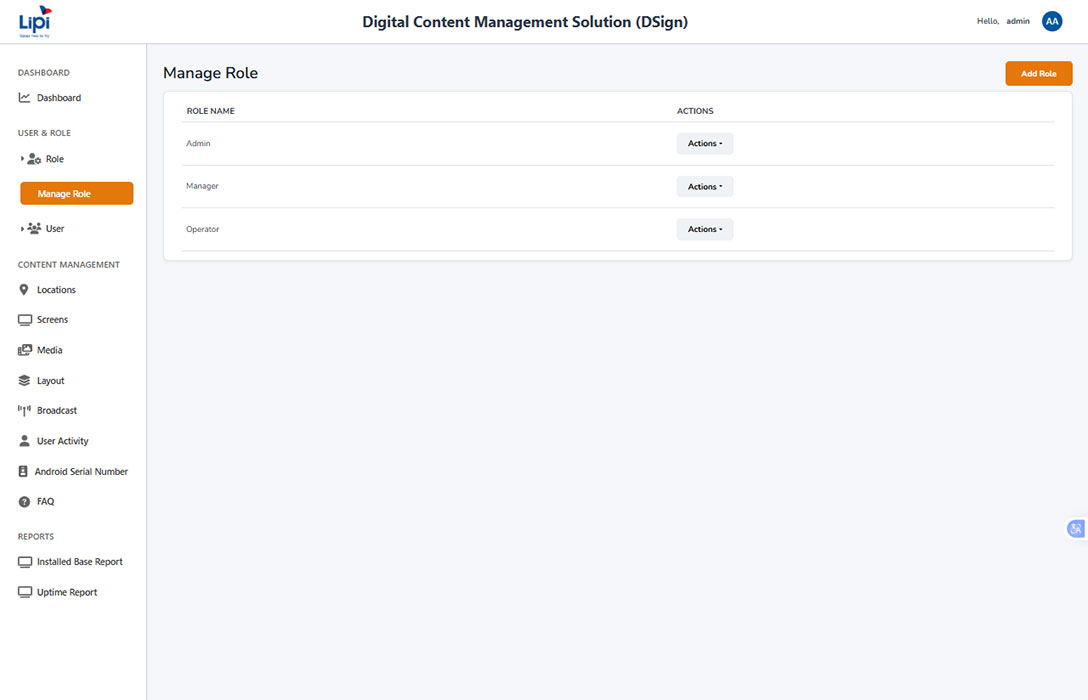Image resolution: width=1088 pixels, height=700 pixels.
Task: Open Actions dropdown for Admin role
Action: pyautogui.click(x=705, y=144)
